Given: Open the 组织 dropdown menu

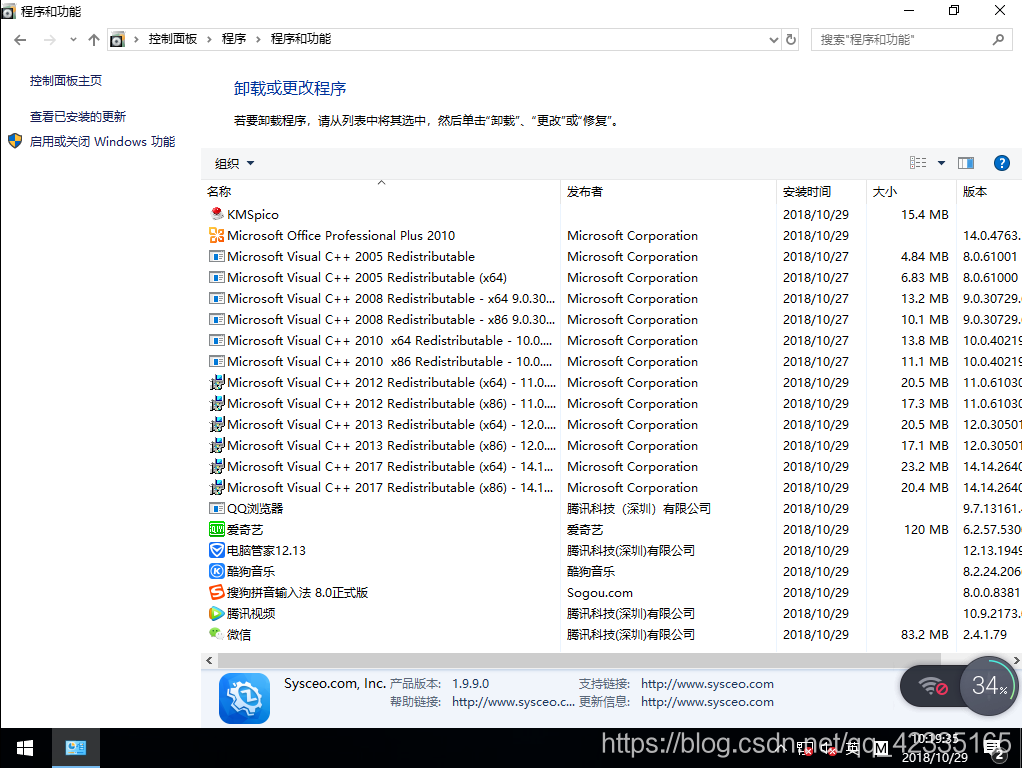Looking at the screenshot, I should (234, 163).
